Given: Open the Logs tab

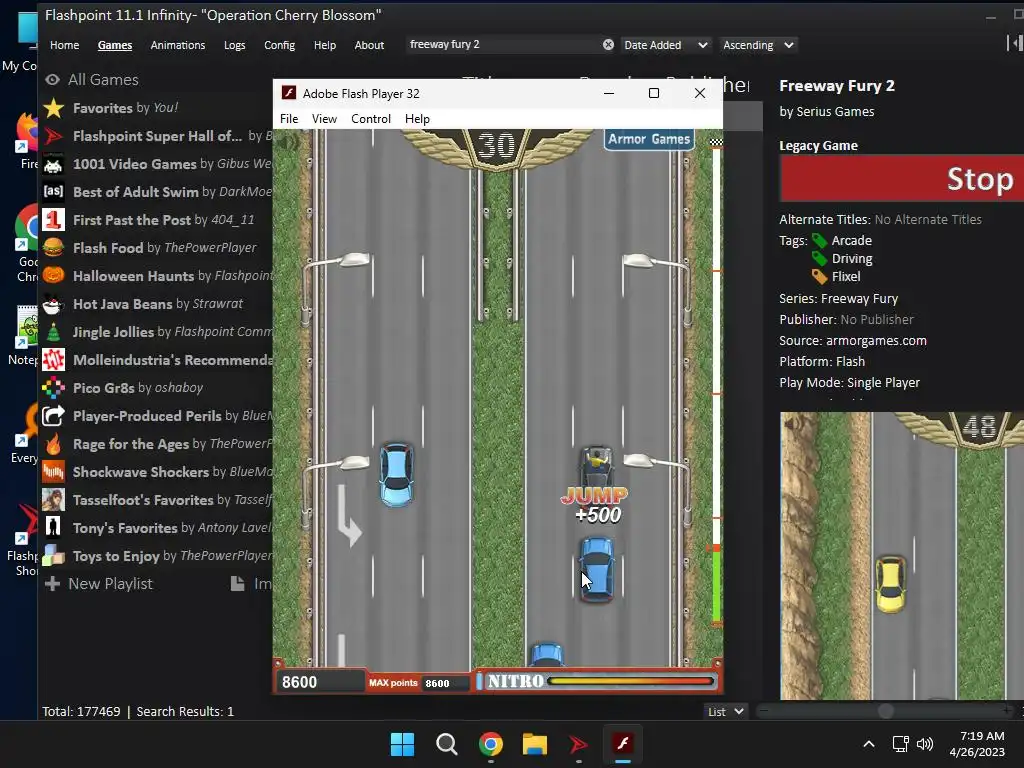Looking at the screenshot, I should (234, 45).
